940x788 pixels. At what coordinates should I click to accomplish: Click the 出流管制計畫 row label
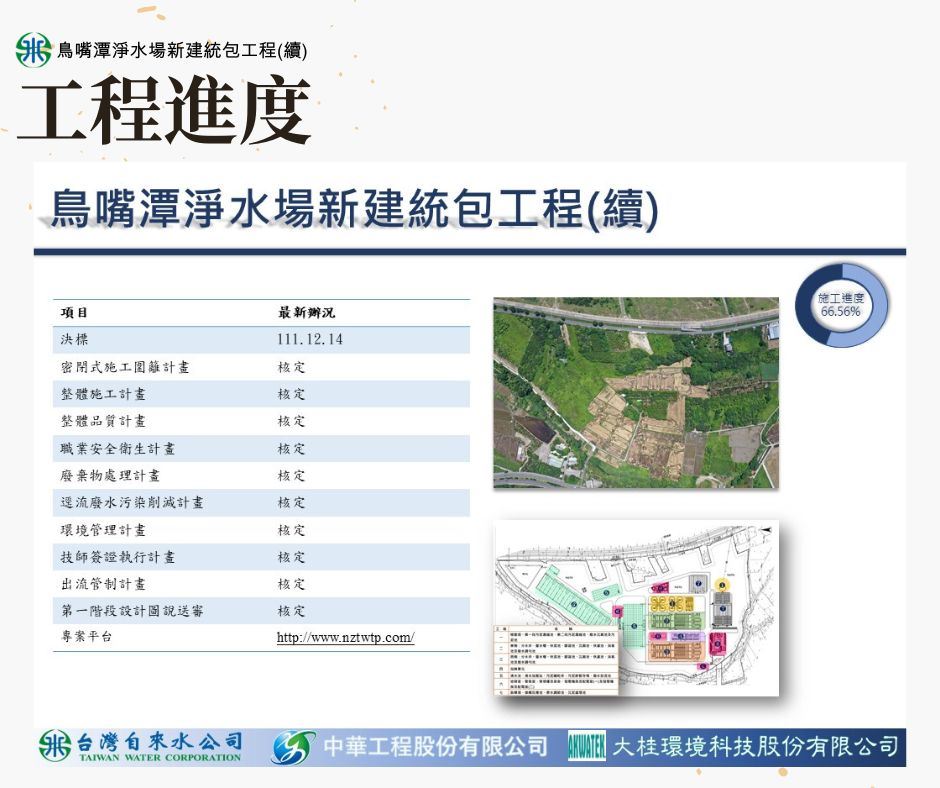(103, 584)
